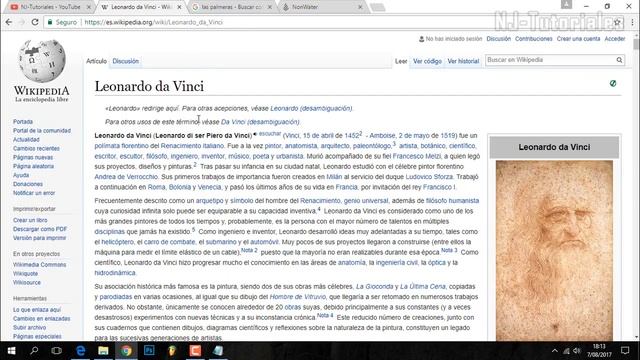Click the Leonardo da Vinci portrait image

[554, 250]
